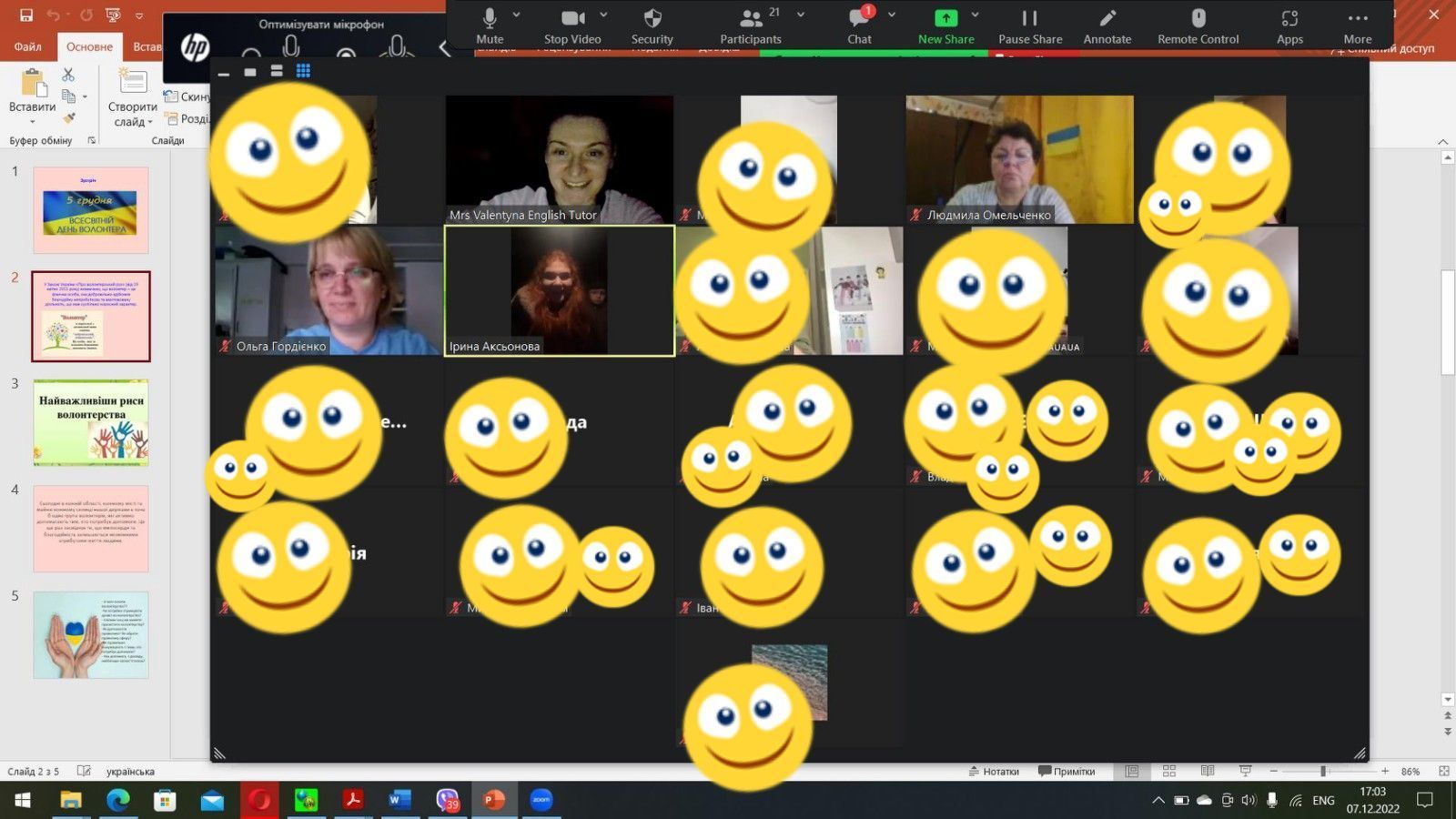This screenshot has width=1456, height=819.
Task: Expand the arrow beside Chat
Action: 892,15
